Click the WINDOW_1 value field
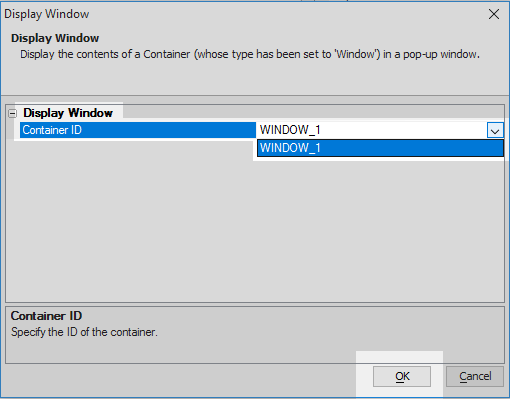Screen dimensions: 510x399 pyautogui.click(x=371, y=130)
